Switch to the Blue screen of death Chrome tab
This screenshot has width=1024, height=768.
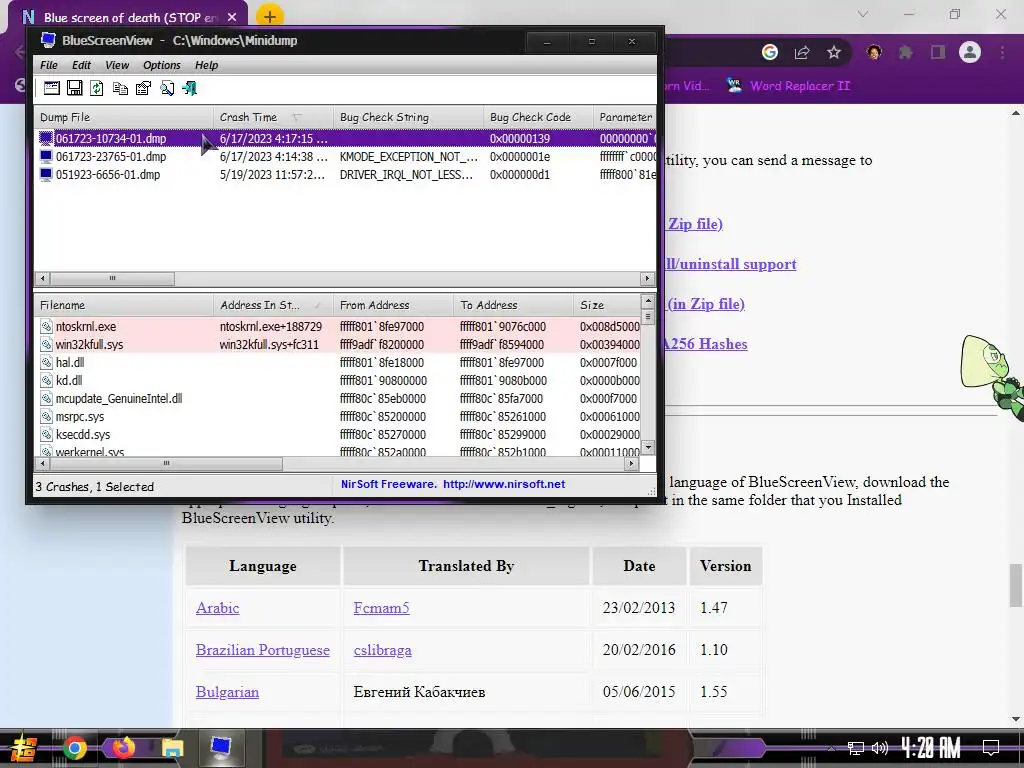pos(128,17)
